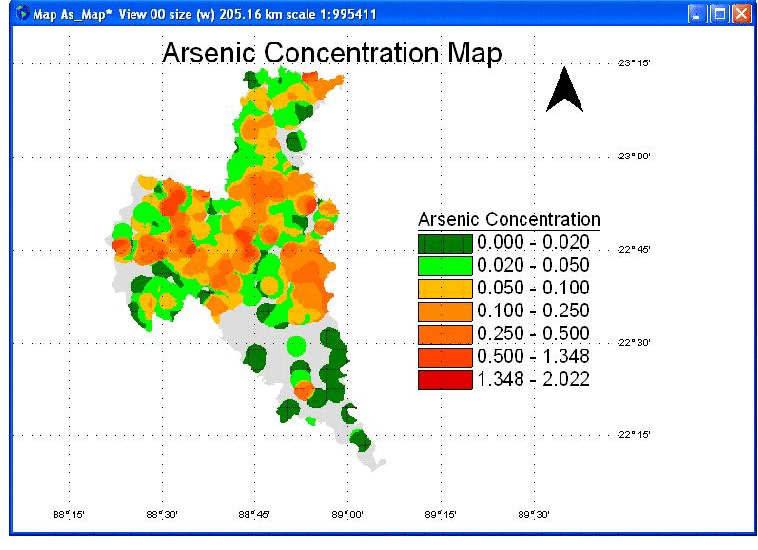Click the dark green 0.000 - 0.020 swatch
This screenshot has width=758, height=550.
[x=445, y=242]
